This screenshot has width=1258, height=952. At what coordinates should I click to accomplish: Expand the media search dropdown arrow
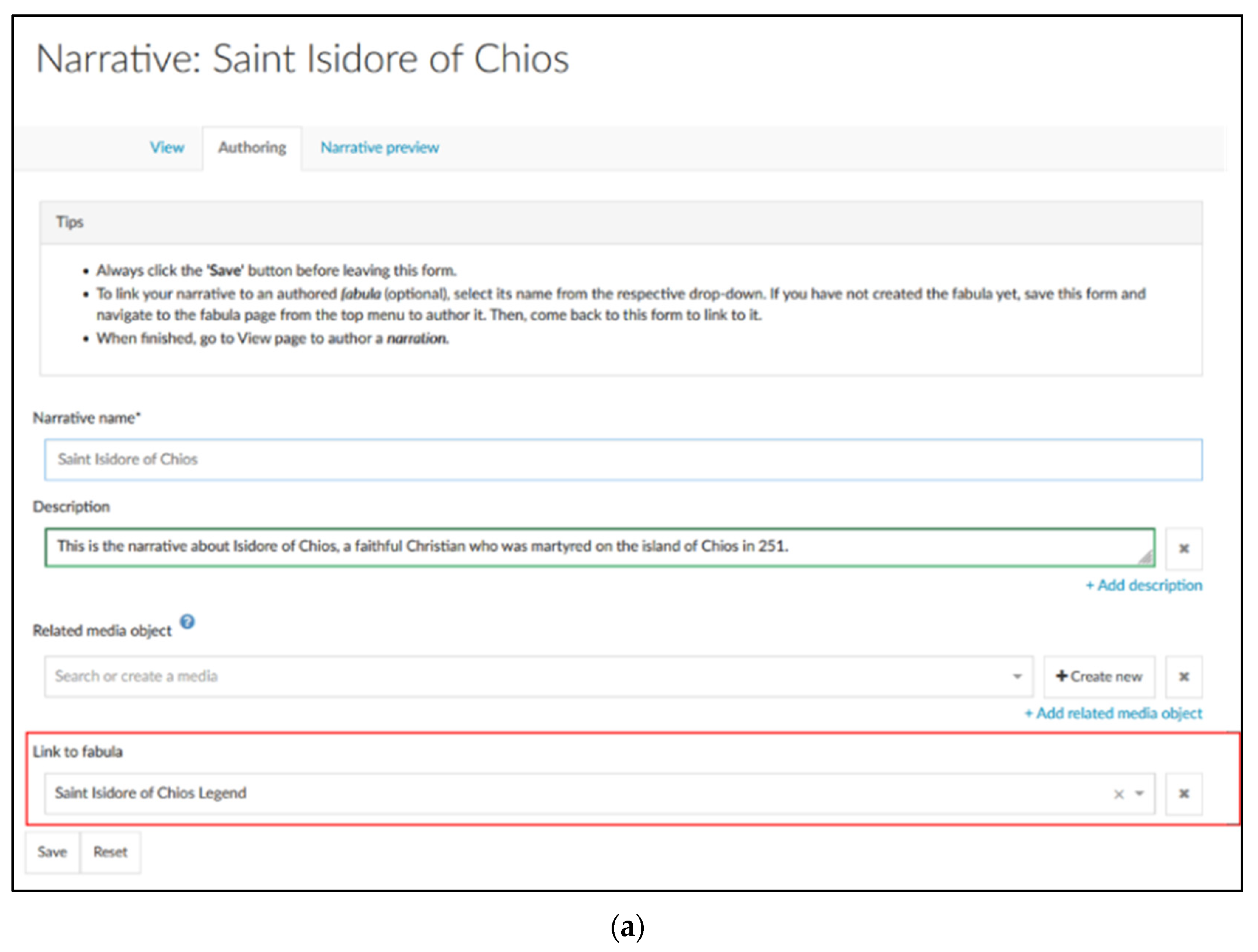pyautogui.click(x=1017, y=676)
